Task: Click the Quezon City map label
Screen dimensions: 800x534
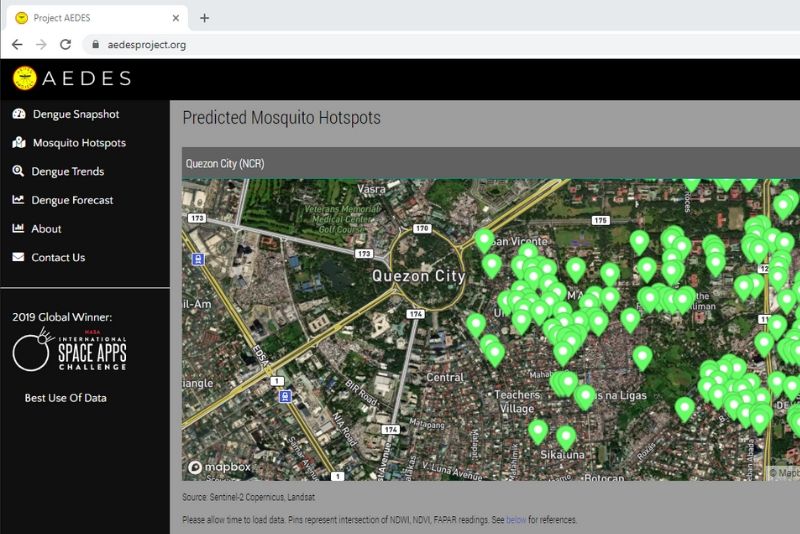Action: tap(418, 276)
